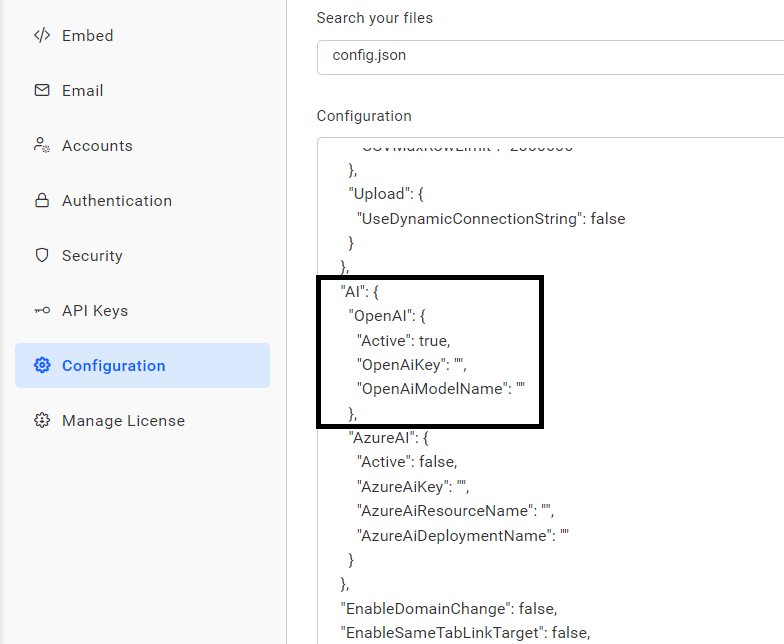The image size is (784, 644).
Task: Click the config.json search files field
Action: click(550, 57)
